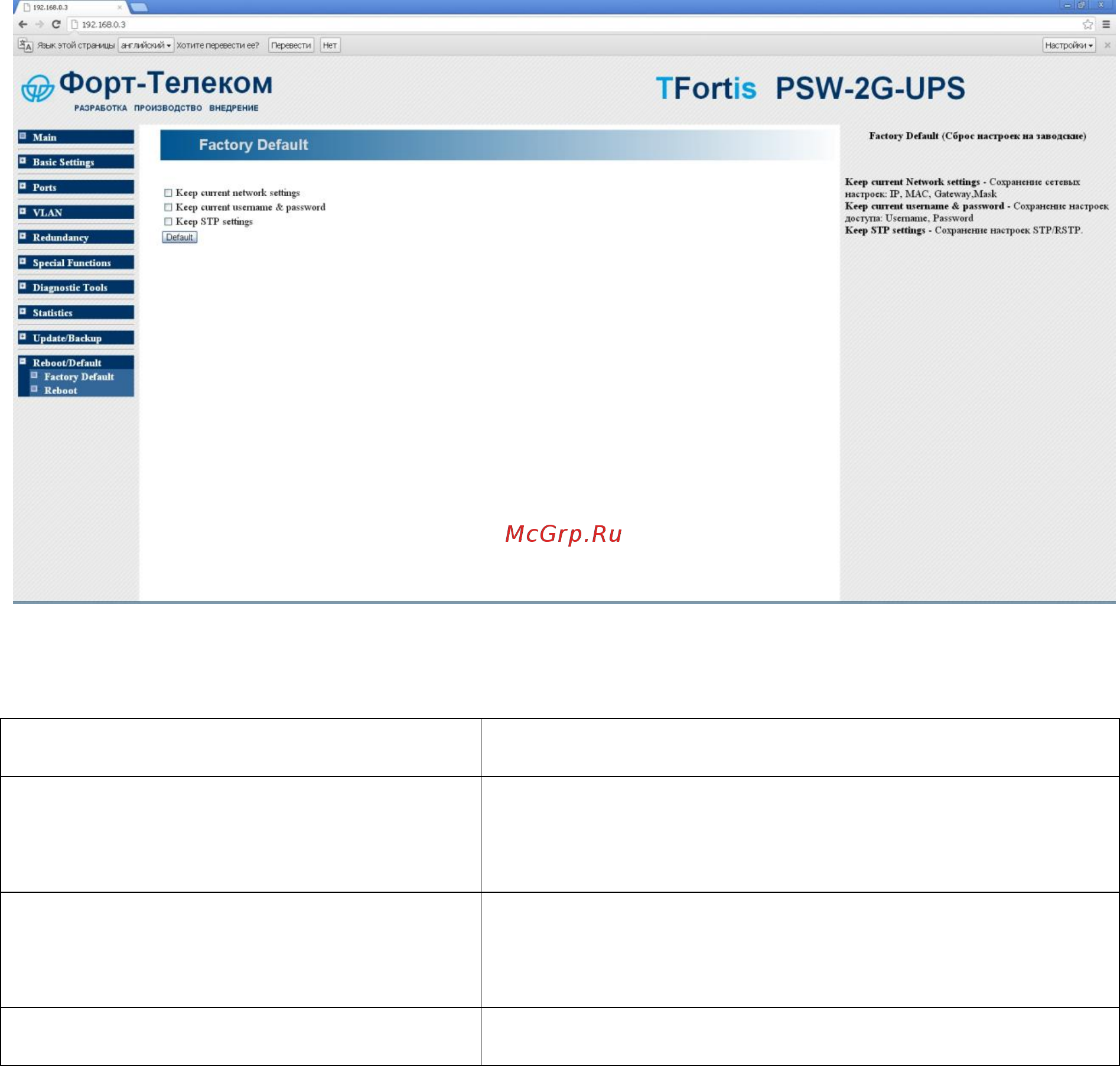1120x1066 pixels.
Task: Open the Redundancy menu section
Action: [76, 237]
